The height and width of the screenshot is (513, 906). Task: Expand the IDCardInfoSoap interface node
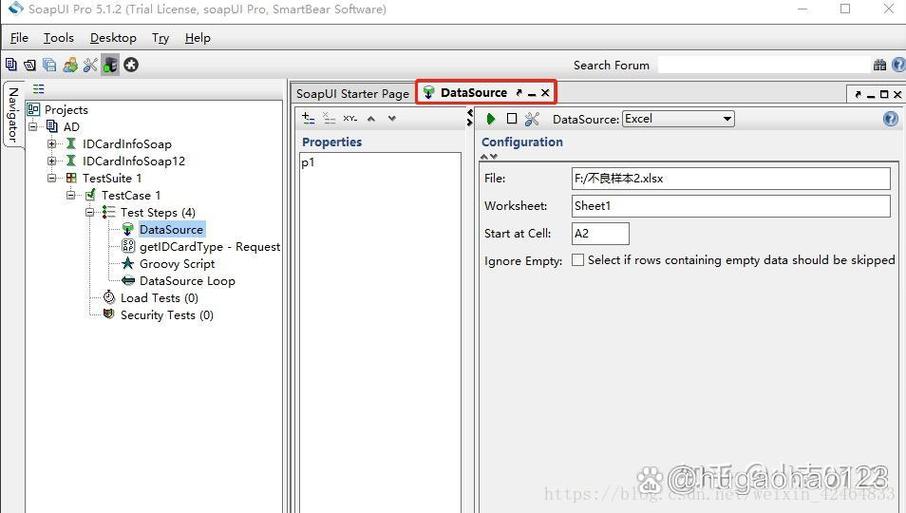click(x=52, y=143)
